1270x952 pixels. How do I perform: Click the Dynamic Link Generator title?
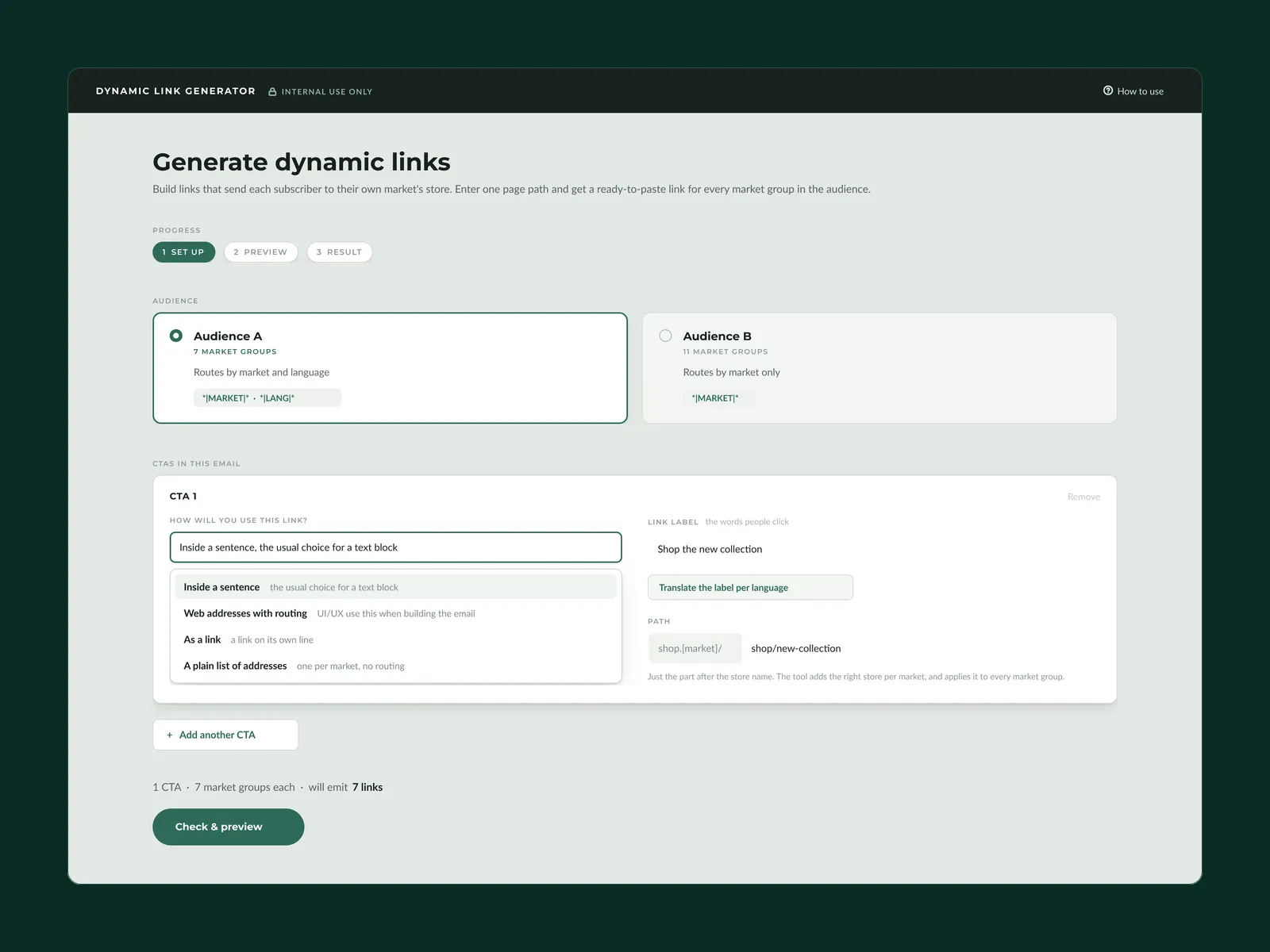(x=175, y=91)
